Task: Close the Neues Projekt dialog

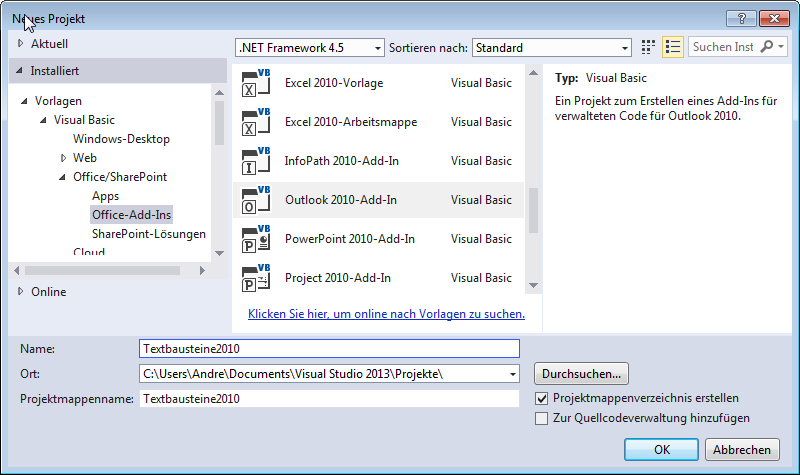Action: coord(774,19)
